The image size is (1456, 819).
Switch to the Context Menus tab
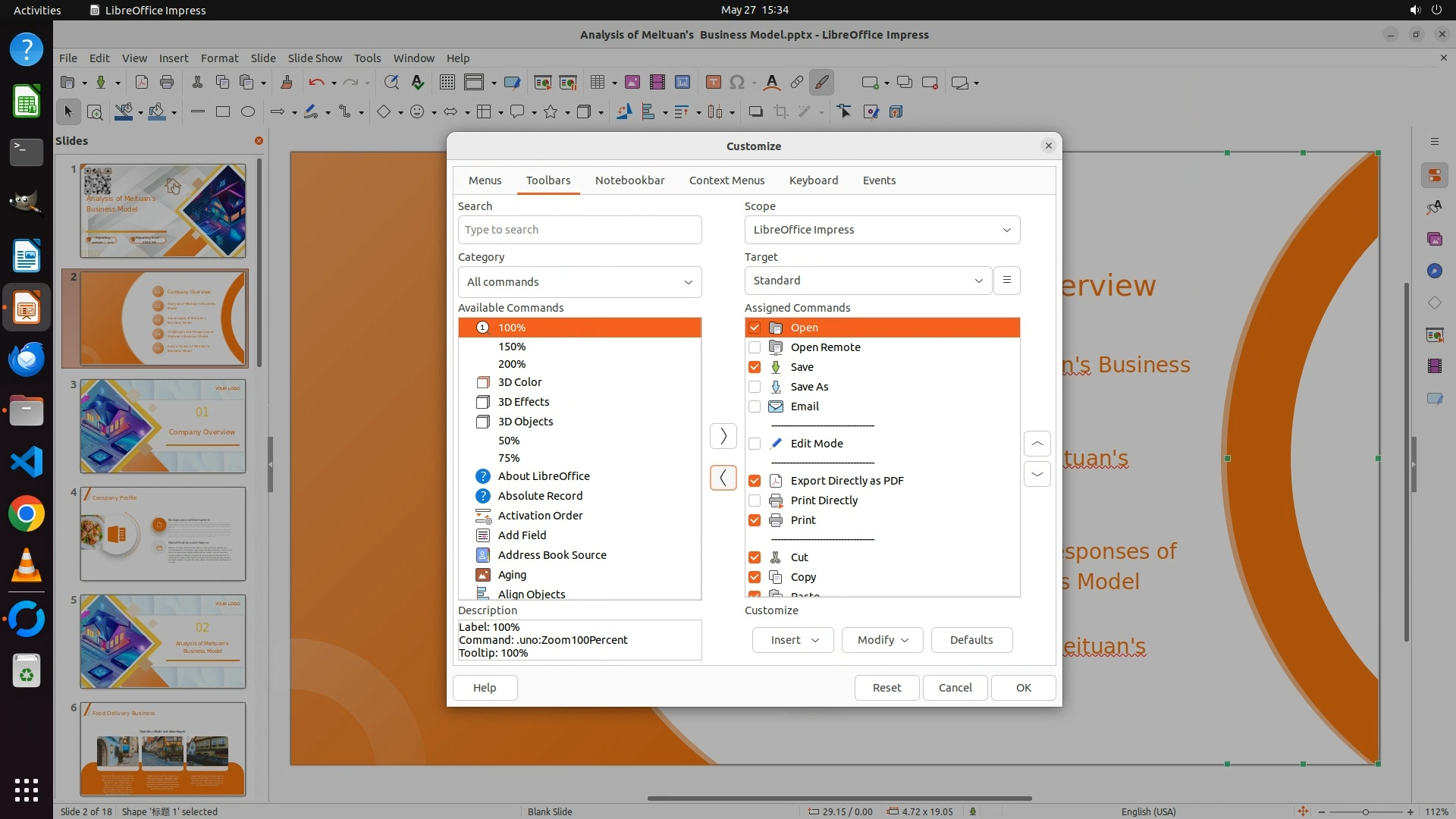(726, 180)
